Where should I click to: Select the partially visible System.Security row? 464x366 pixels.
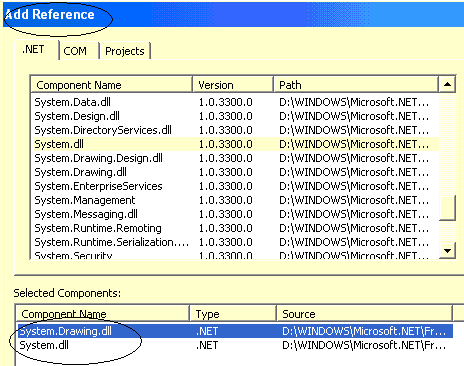[x=235, y=255]
